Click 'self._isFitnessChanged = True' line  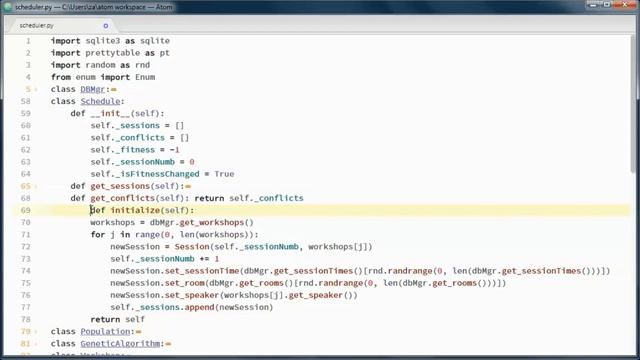(162, 174)
